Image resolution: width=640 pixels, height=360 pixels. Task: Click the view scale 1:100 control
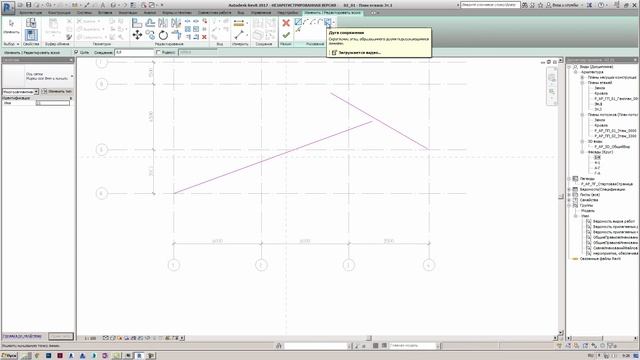[90, 338]
